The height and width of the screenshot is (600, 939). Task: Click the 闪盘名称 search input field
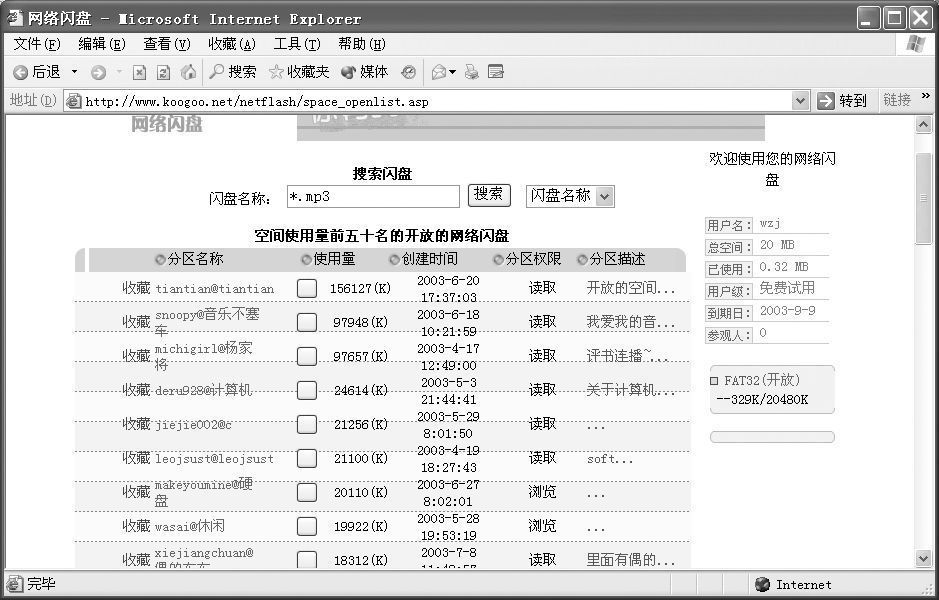(x=373, y=197)
